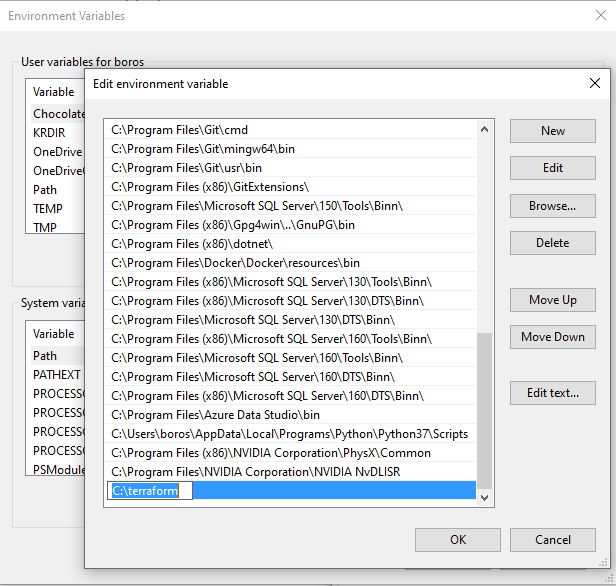The image size is (616, 586).
Task: Open the Edit text... view
Action: 552,393
